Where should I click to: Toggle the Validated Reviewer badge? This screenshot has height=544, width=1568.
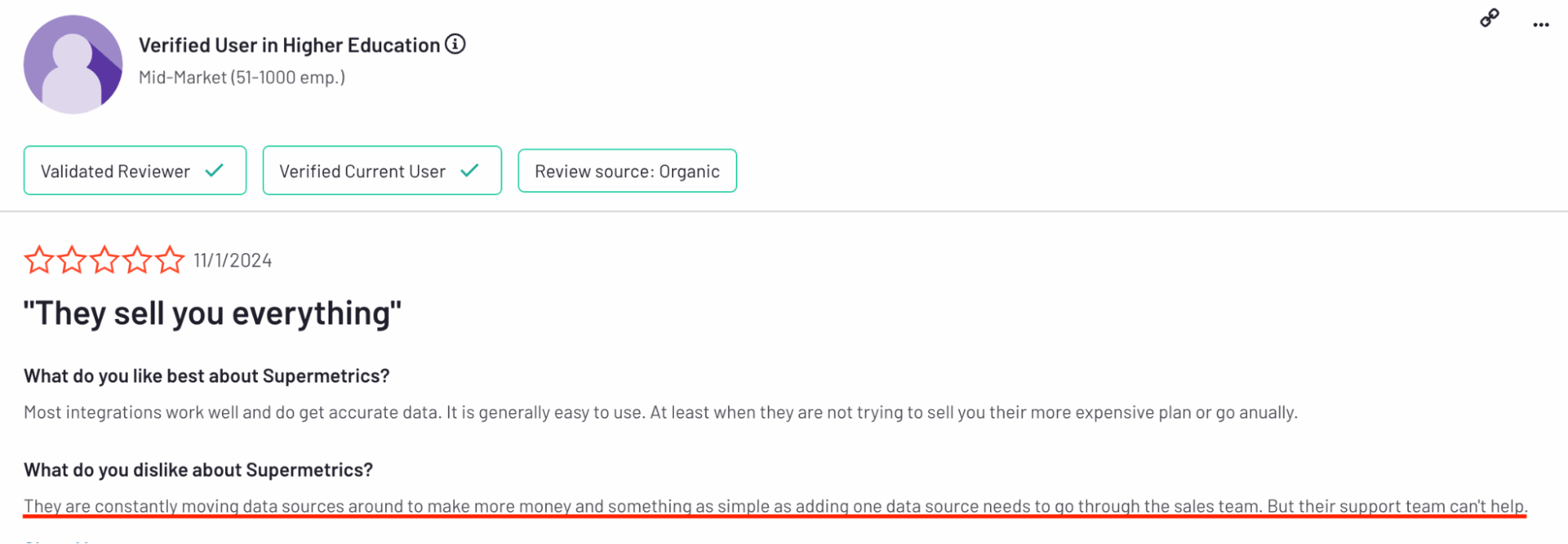point(134,170)
